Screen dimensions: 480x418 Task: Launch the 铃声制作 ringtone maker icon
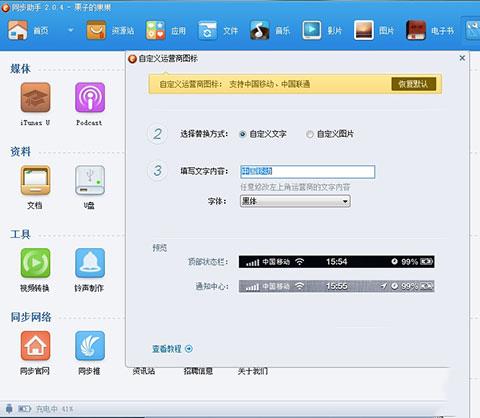coord(90,263)
